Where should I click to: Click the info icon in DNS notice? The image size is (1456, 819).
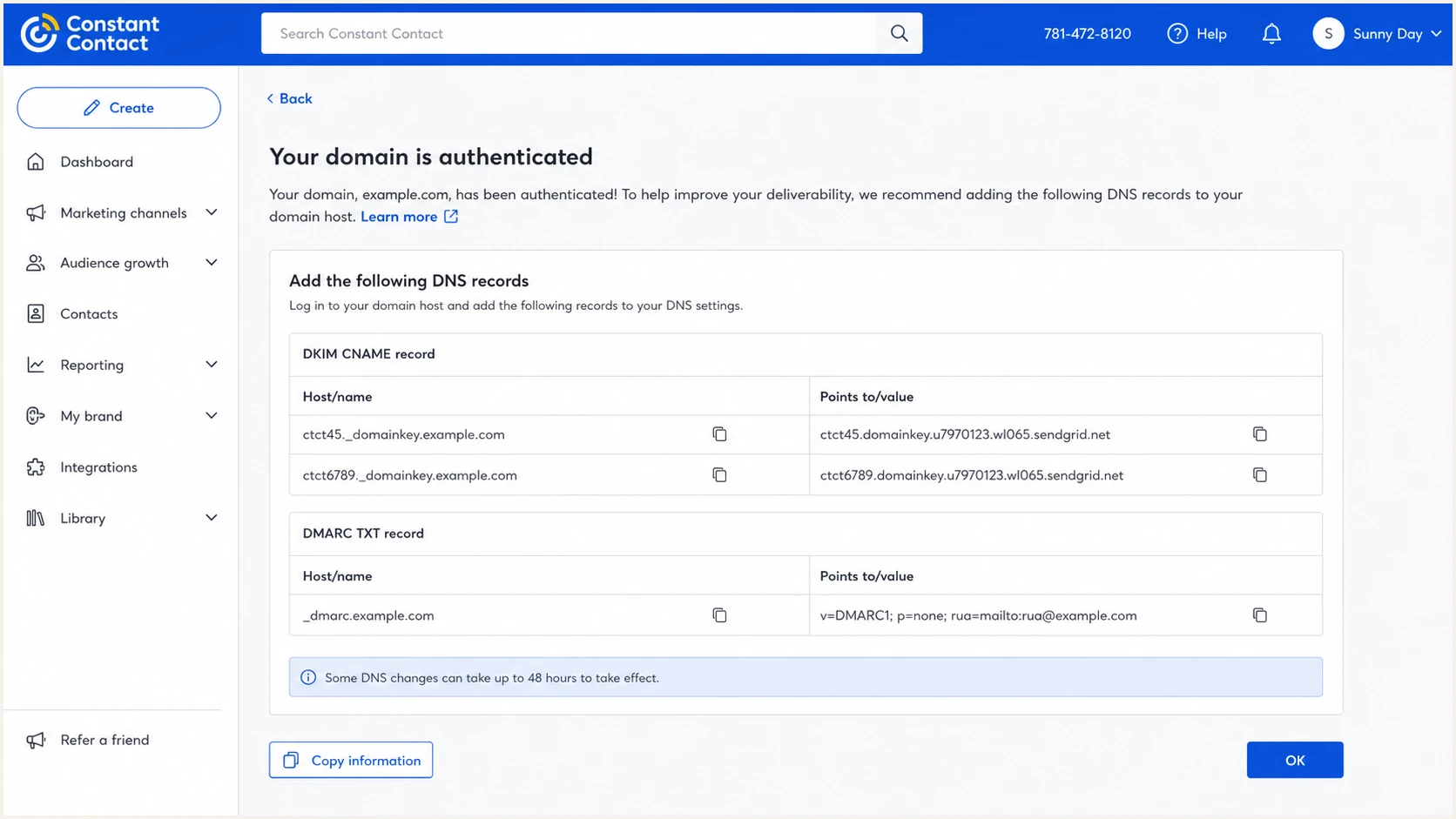point(308,678)
